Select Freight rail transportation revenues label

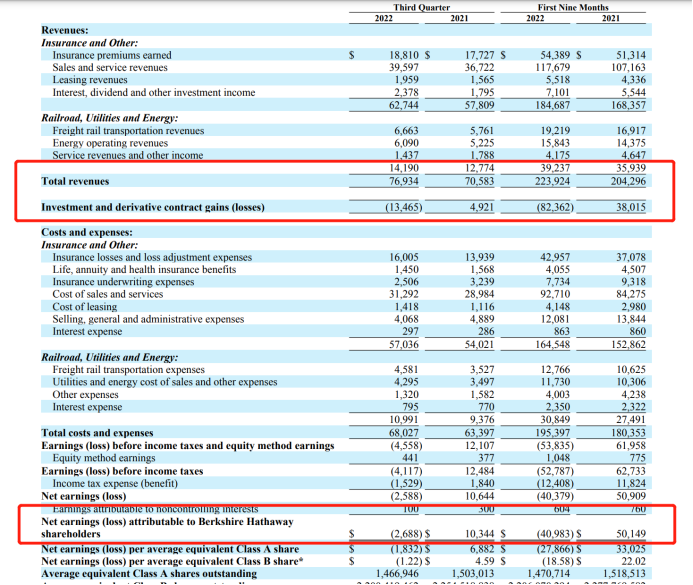click(128, 131)
